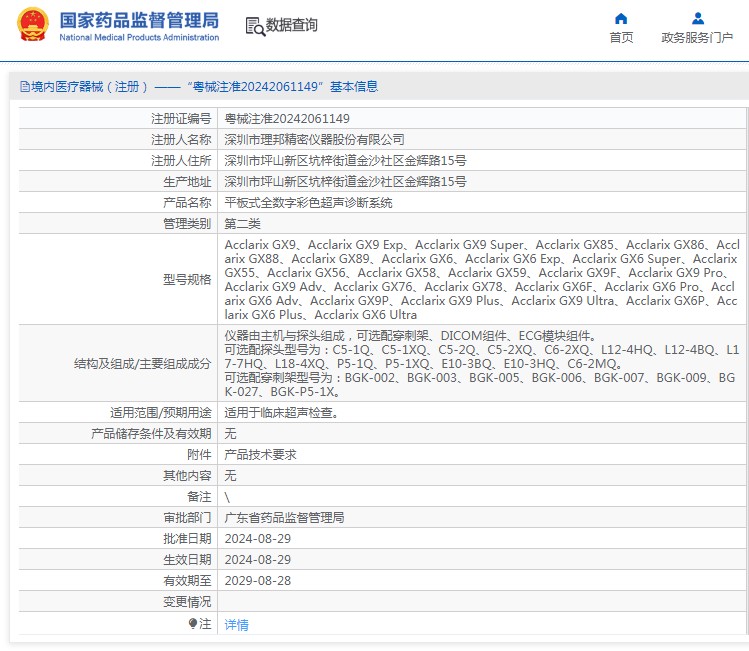The width and height of the screenshot is (749, 651).
Task: Open 数据查询 heading text
Action: coord(292,26)
